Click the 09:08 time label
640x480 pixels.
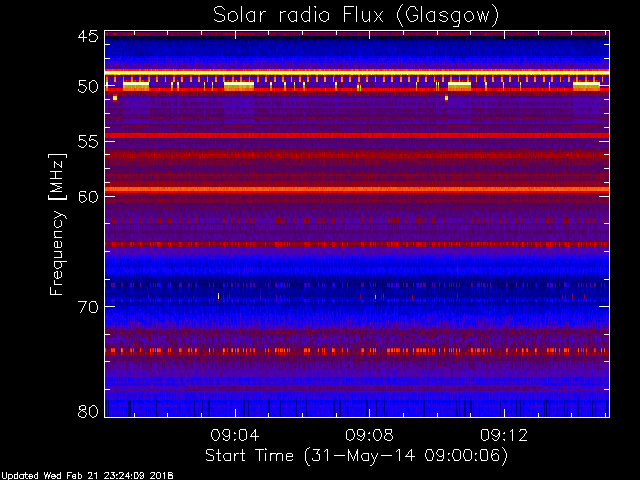click(x=369, y=435)
